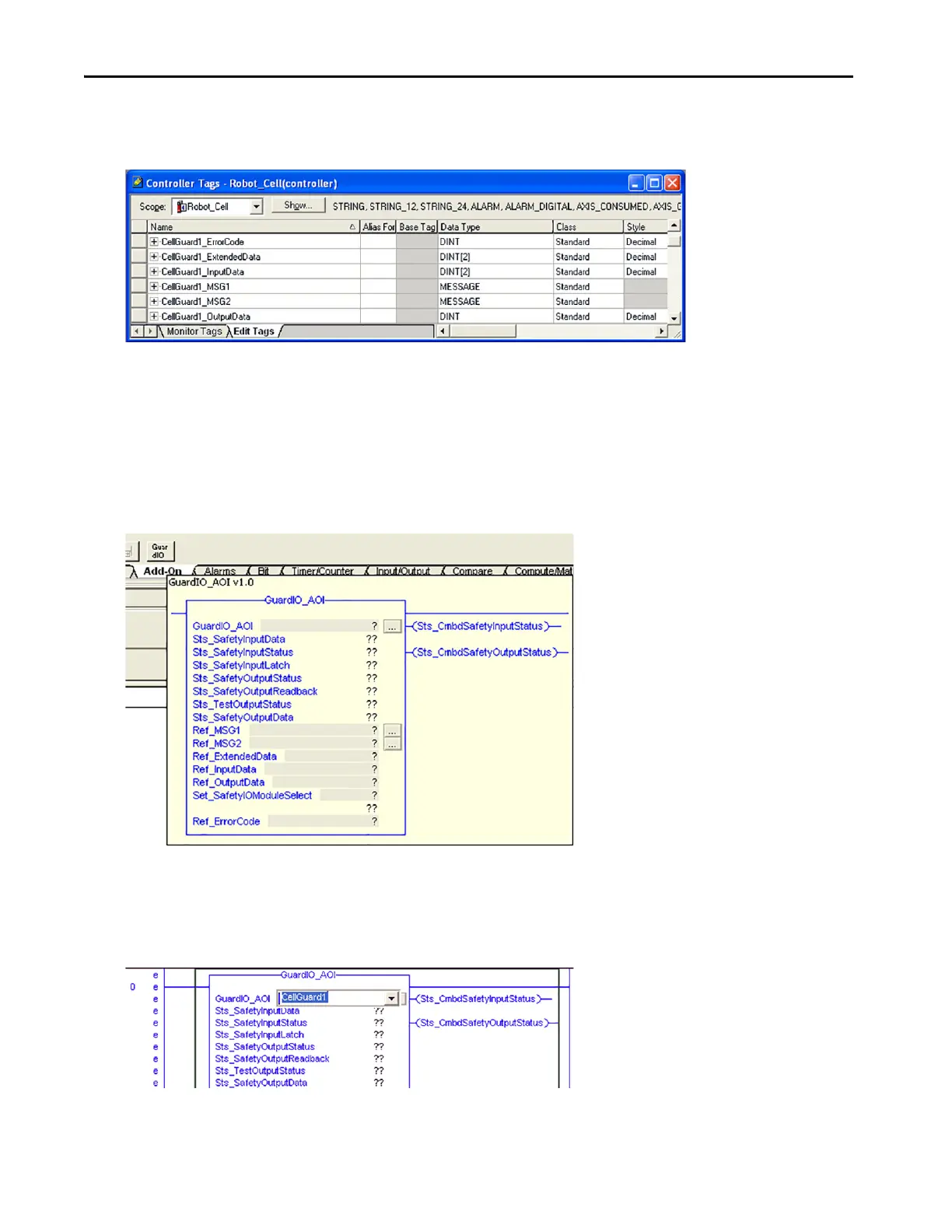Click the Ref_MSG1 operand field
The image size is (952, 1232).
314,730
